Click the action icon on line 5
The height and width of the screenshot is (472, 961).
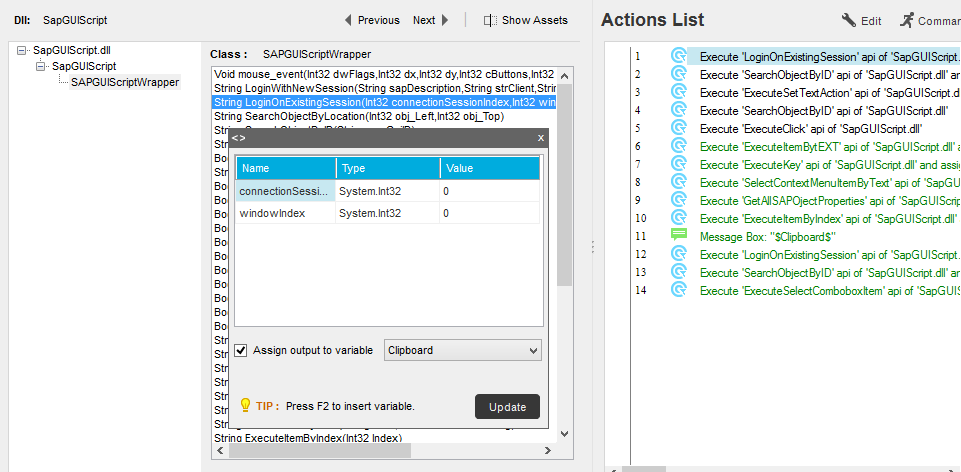click(x=679, y=129)
